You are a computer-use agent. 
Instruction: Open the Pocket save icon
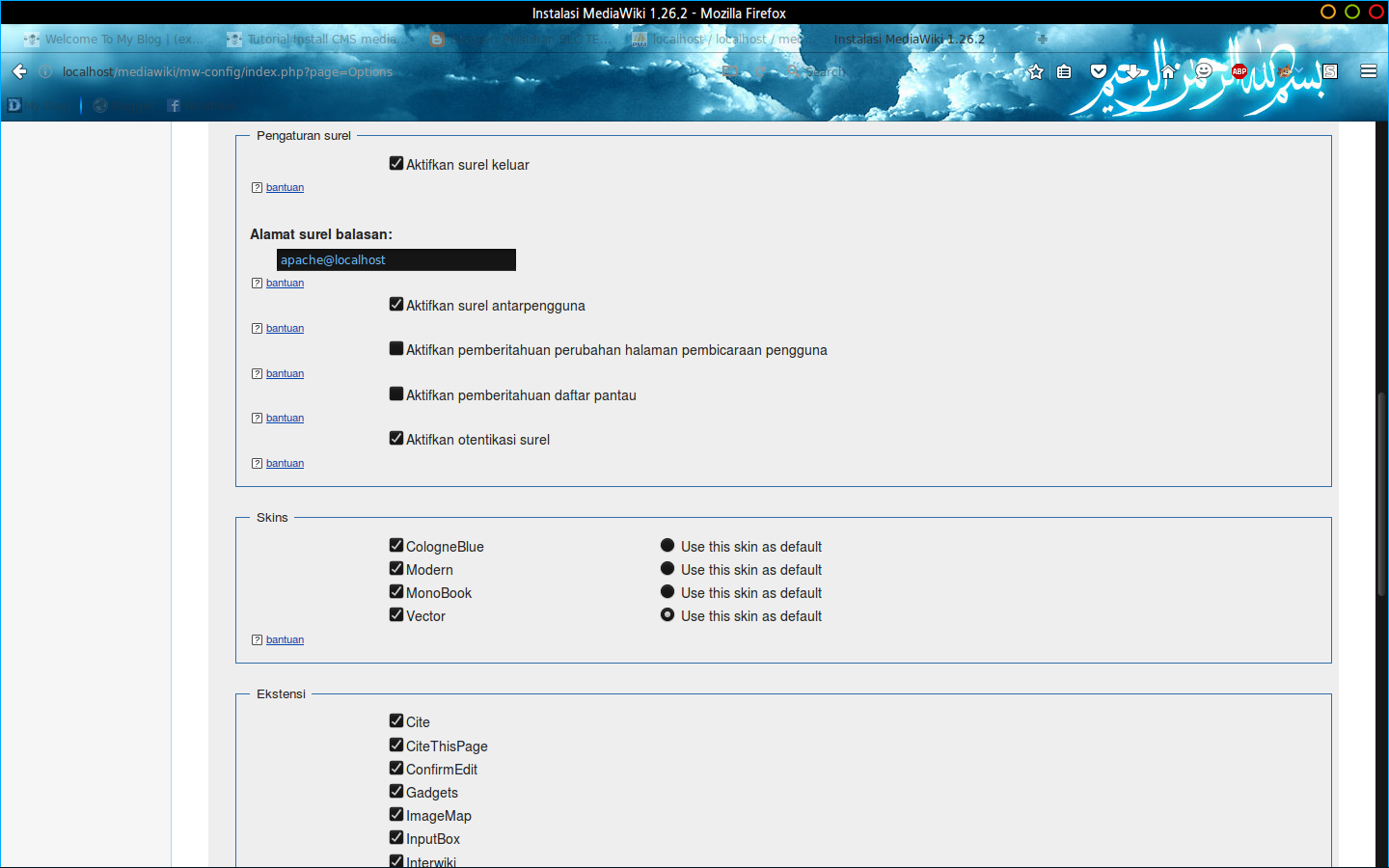tap(1099, 71)
